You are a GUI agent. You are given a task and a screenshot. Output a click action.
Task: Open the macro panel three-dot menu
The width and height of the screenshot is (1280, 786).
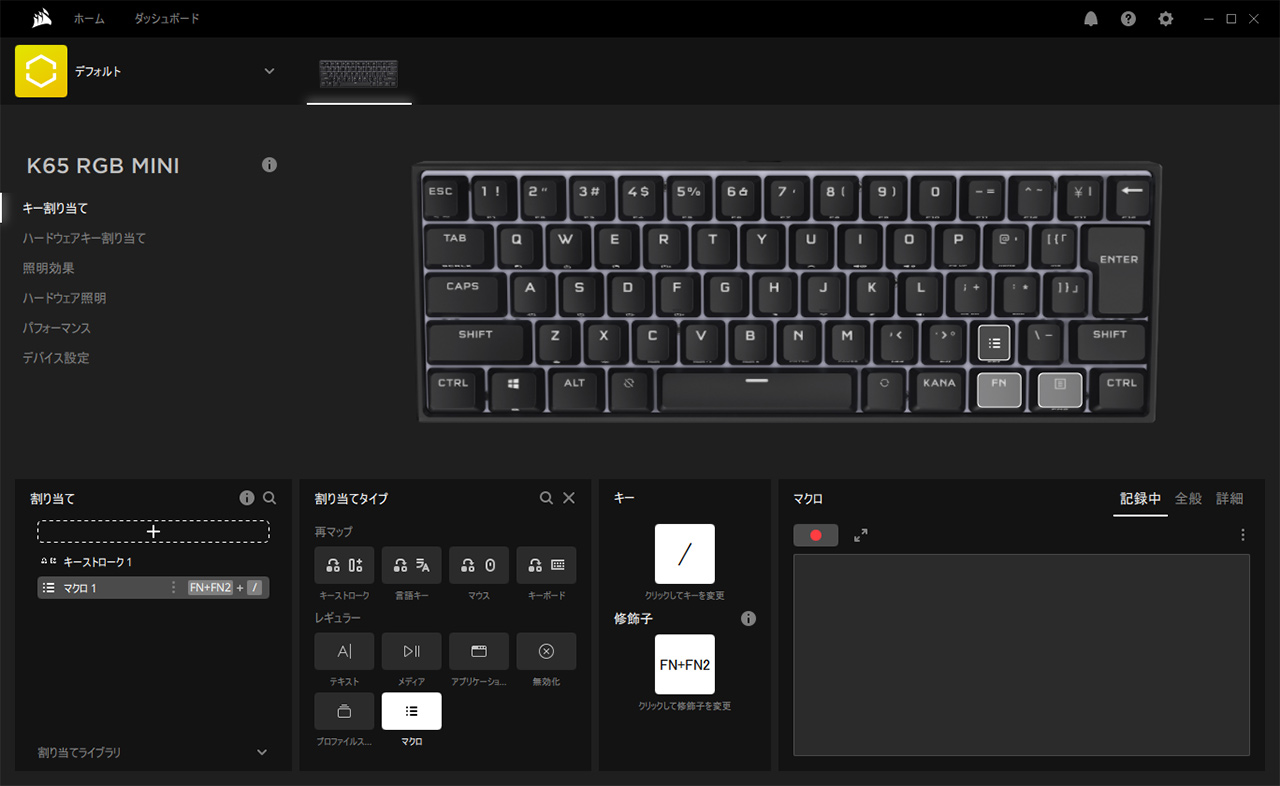coord(1243,535)
